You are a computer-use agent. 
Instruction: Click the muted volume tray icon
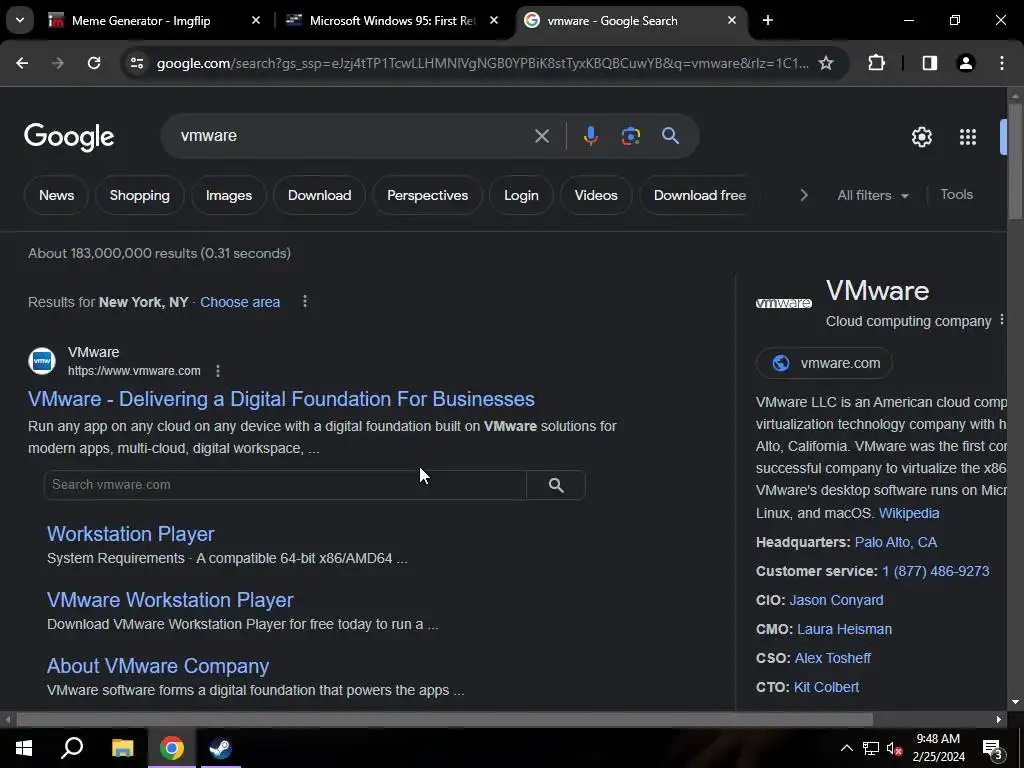[894, 748]
